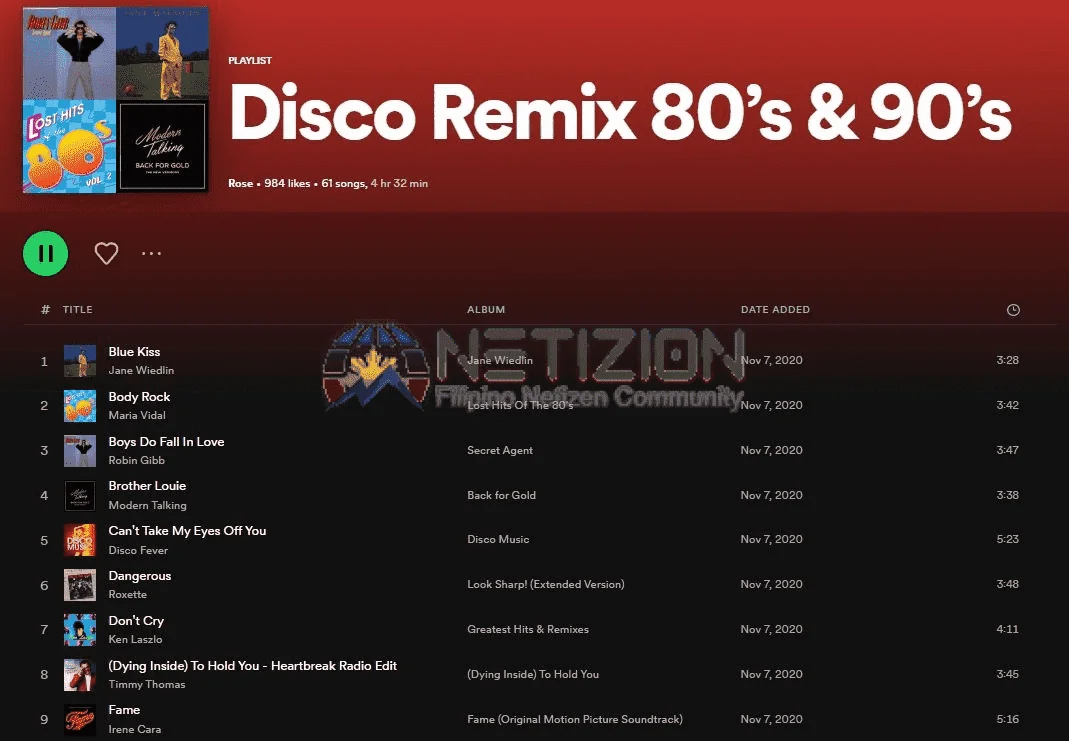This screenshot has height=741, width=1069.
Task: Select the Blue Kiss track title
Action: coord(134,352)
